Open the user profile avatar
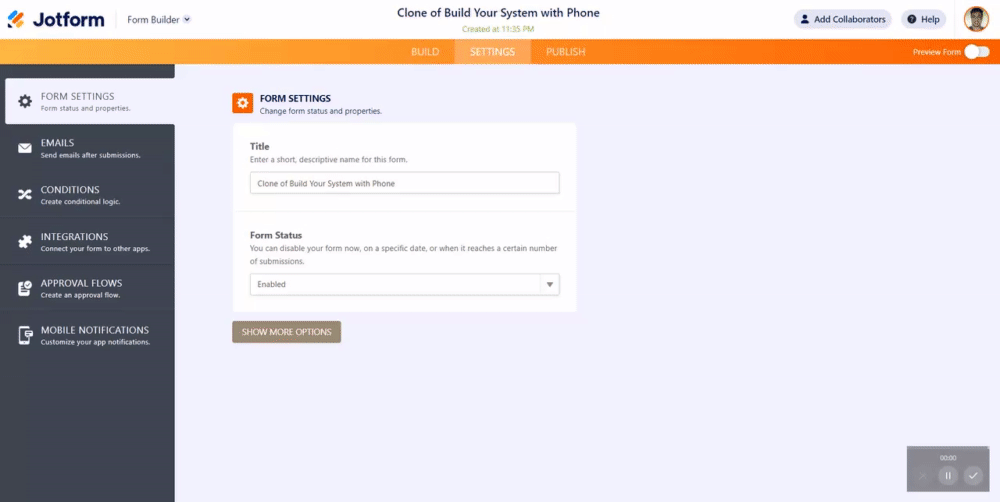The image size is (1000, 502). pyautogui.click(x=976, y=19)
